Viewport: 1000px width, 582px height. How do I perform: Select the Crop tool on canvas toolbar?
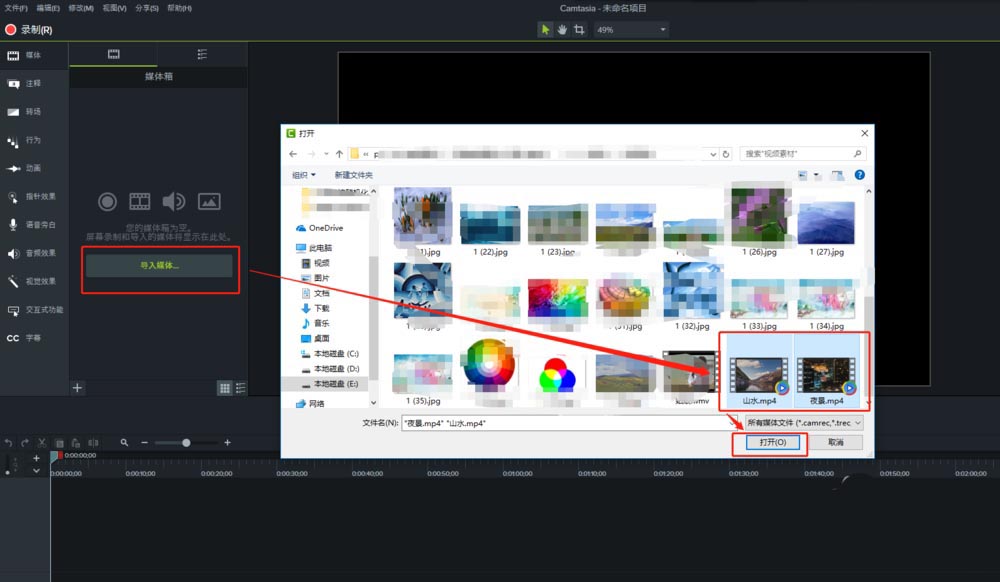[579, 29]
